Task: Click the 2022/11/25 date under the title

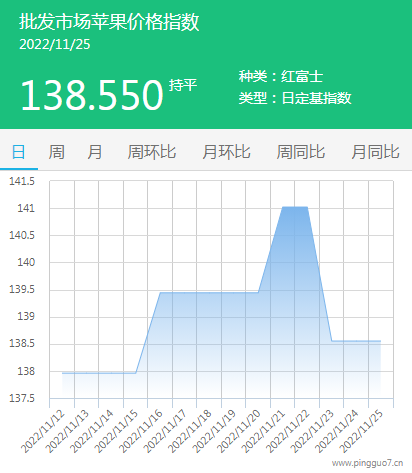Action: pyautogui.click(x=55, y=45)
